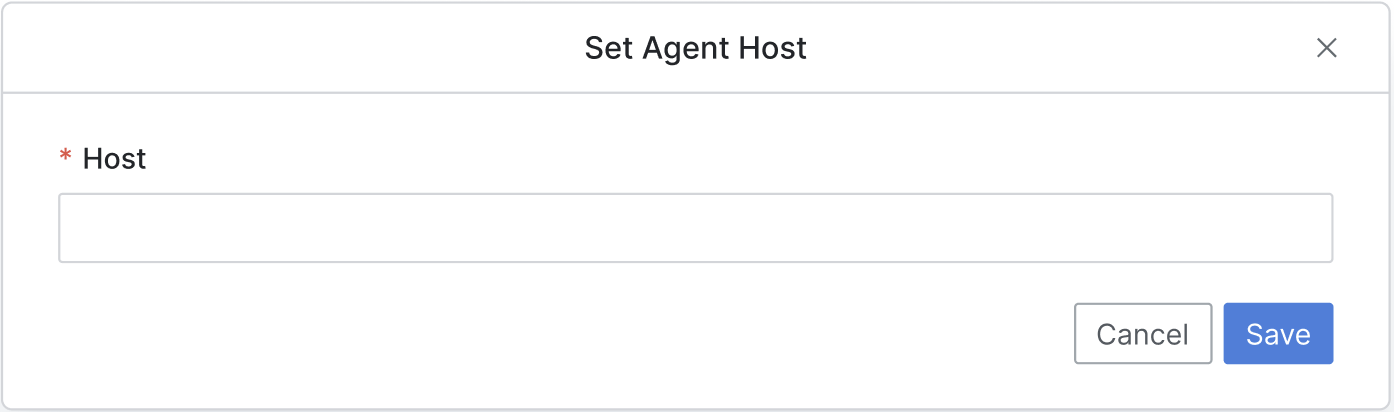
Task: Select the required Host input
Action: [695, 228]
